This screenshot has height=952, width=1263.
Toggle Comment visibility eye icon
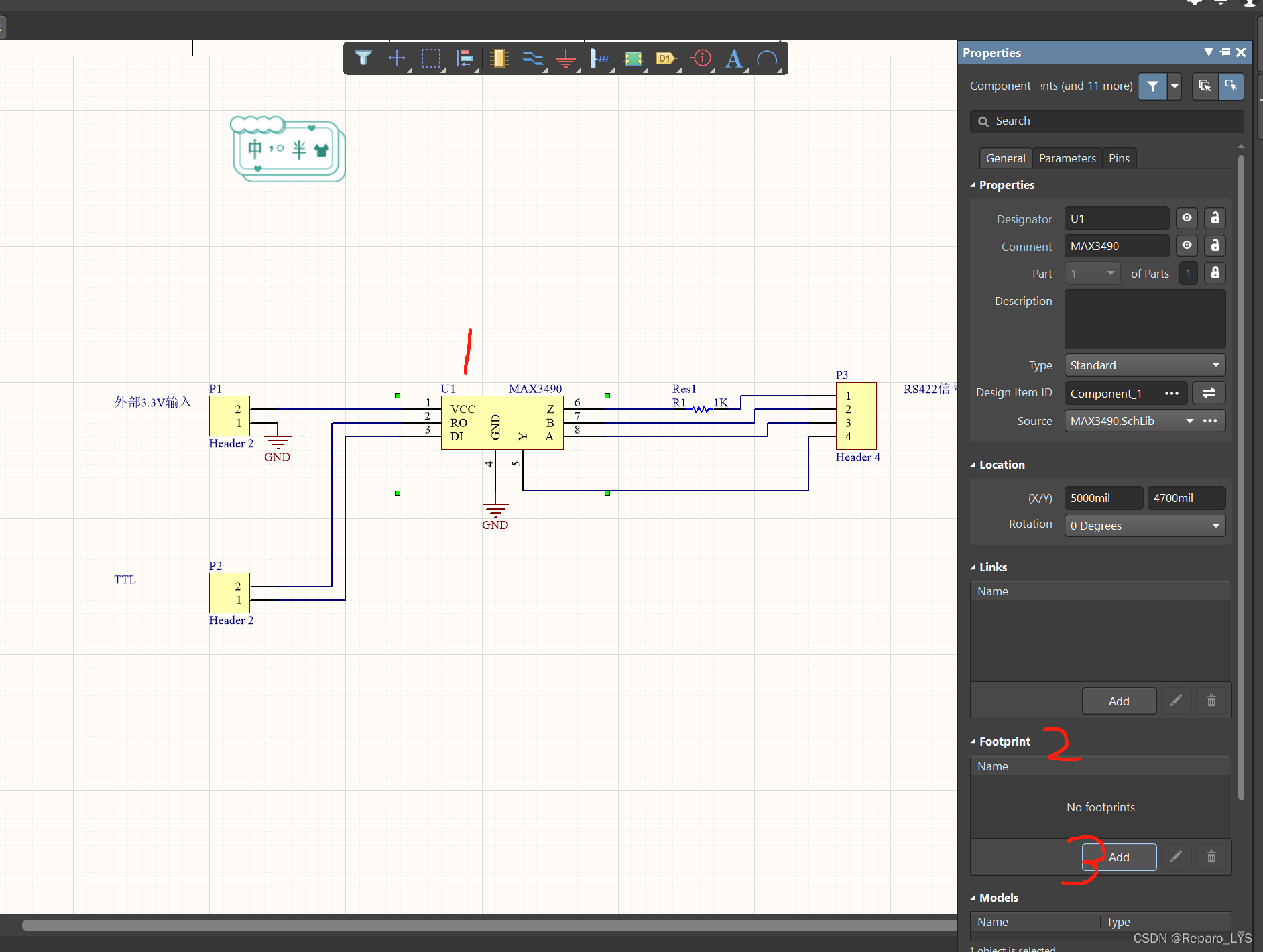point(1187,246)
